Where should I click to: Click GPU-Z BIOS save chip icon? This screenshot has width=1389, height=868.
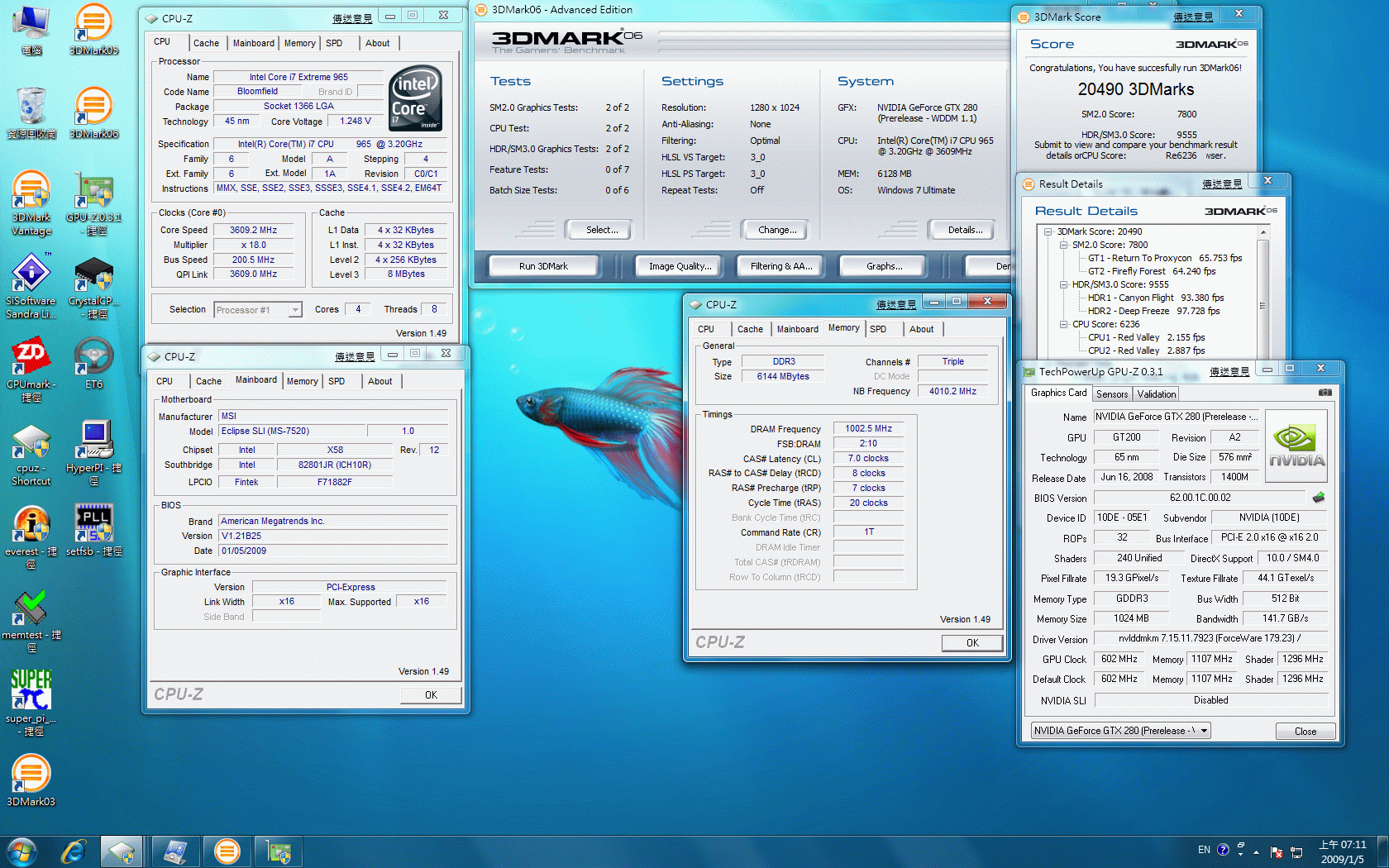coord(1318,497)
